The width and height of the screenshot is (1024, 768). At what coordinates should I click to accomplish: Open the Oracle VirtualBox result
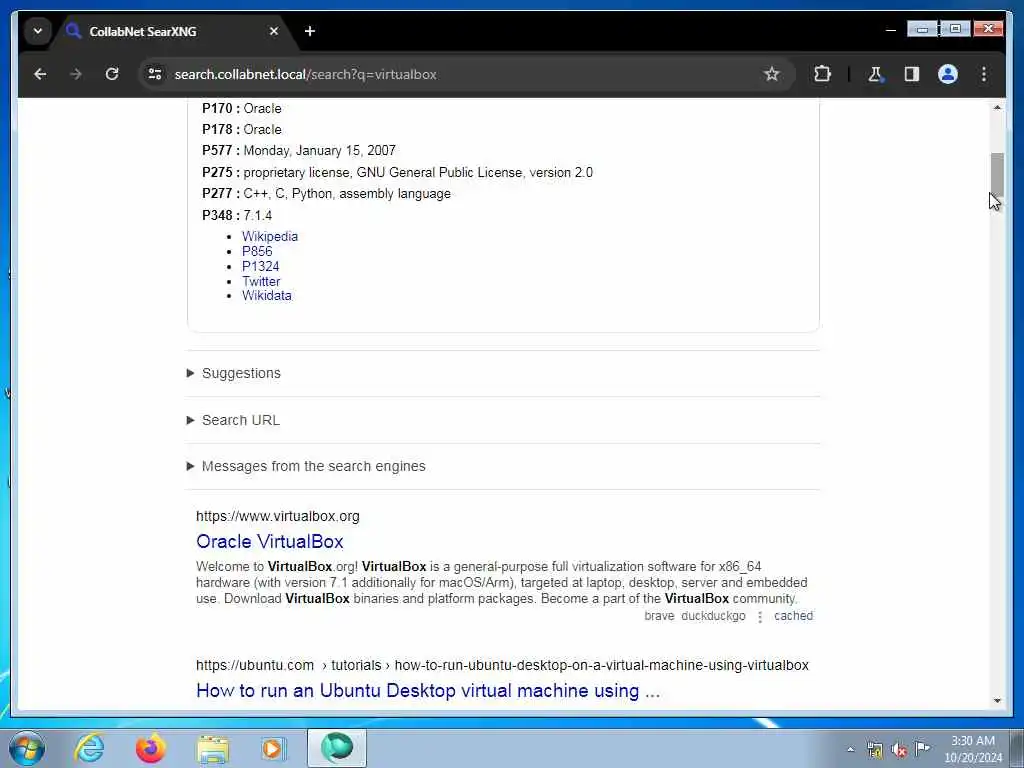point(270,541)
